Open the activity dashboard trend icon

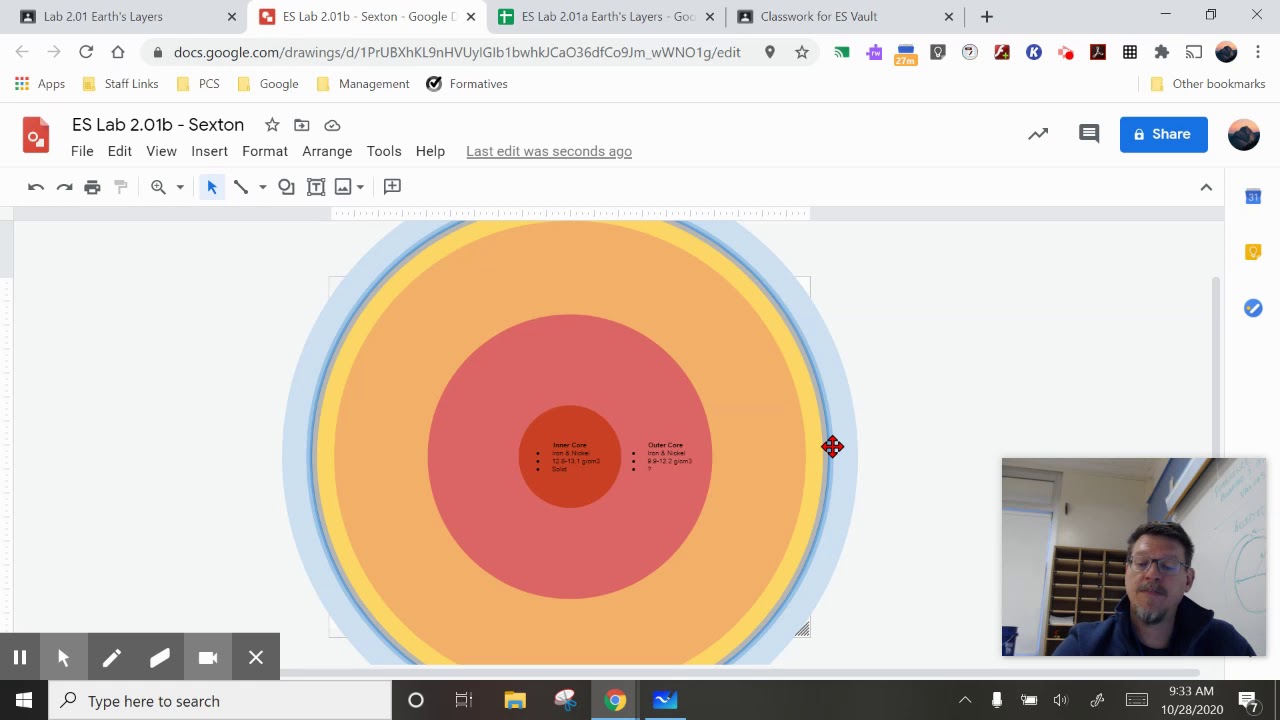click(x=1038, y=134)
